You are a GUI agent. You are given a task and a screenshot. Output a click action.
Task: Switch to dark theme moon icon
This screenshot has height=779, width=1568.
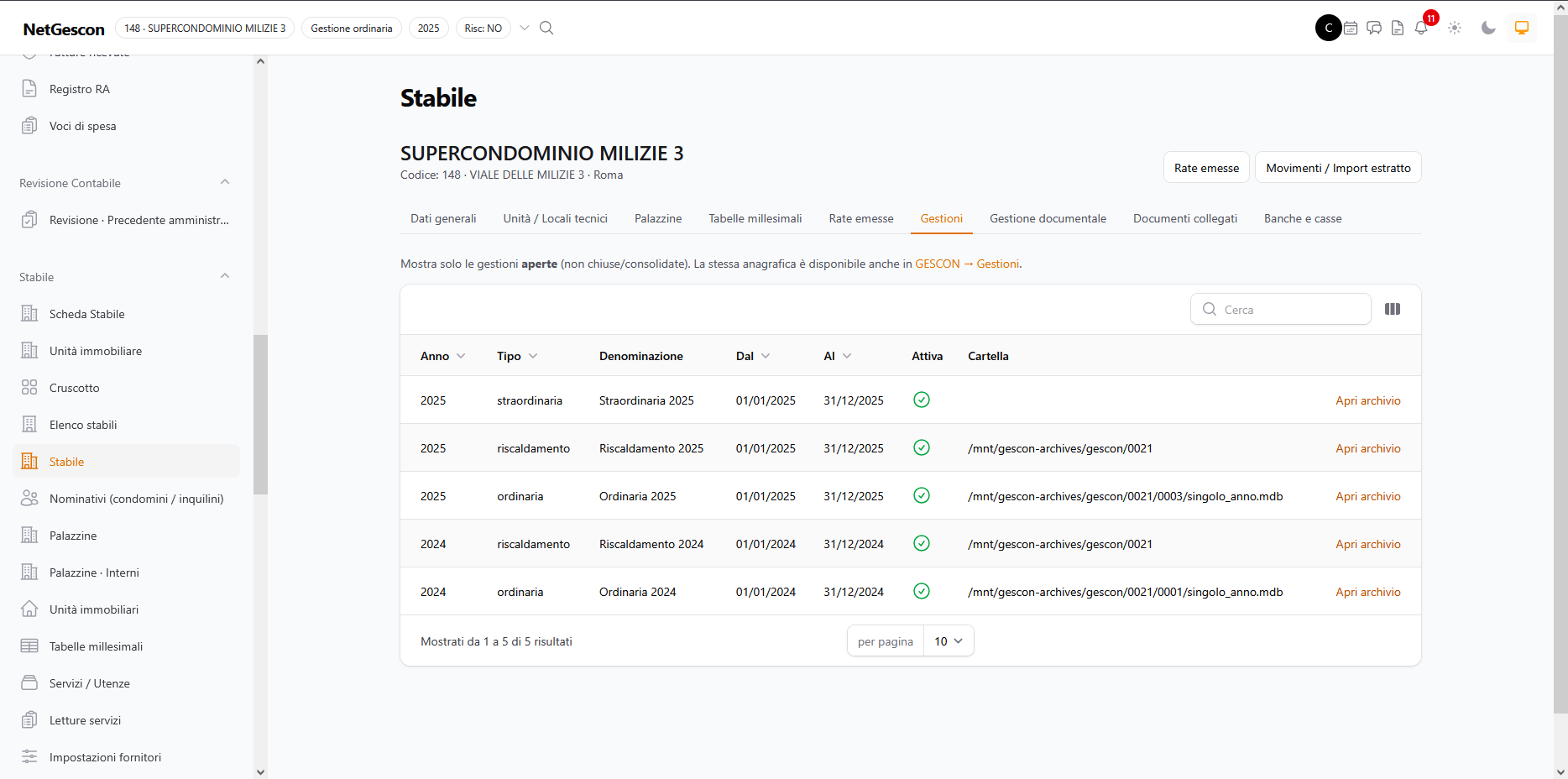[1488, 28]
